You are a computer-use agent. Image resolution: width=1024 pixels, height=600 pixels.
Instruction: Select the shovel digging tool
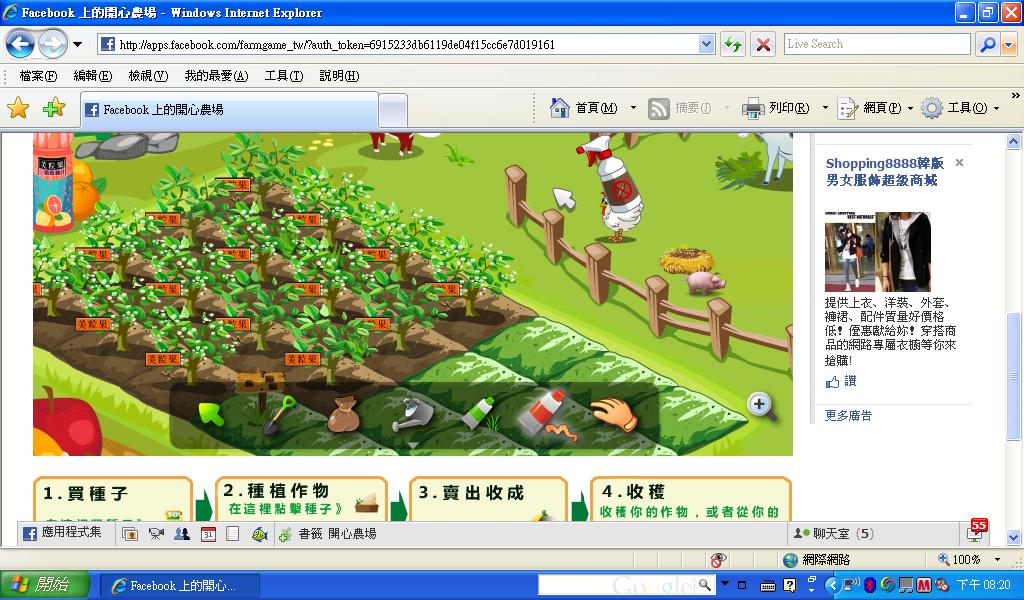point(277,415)
